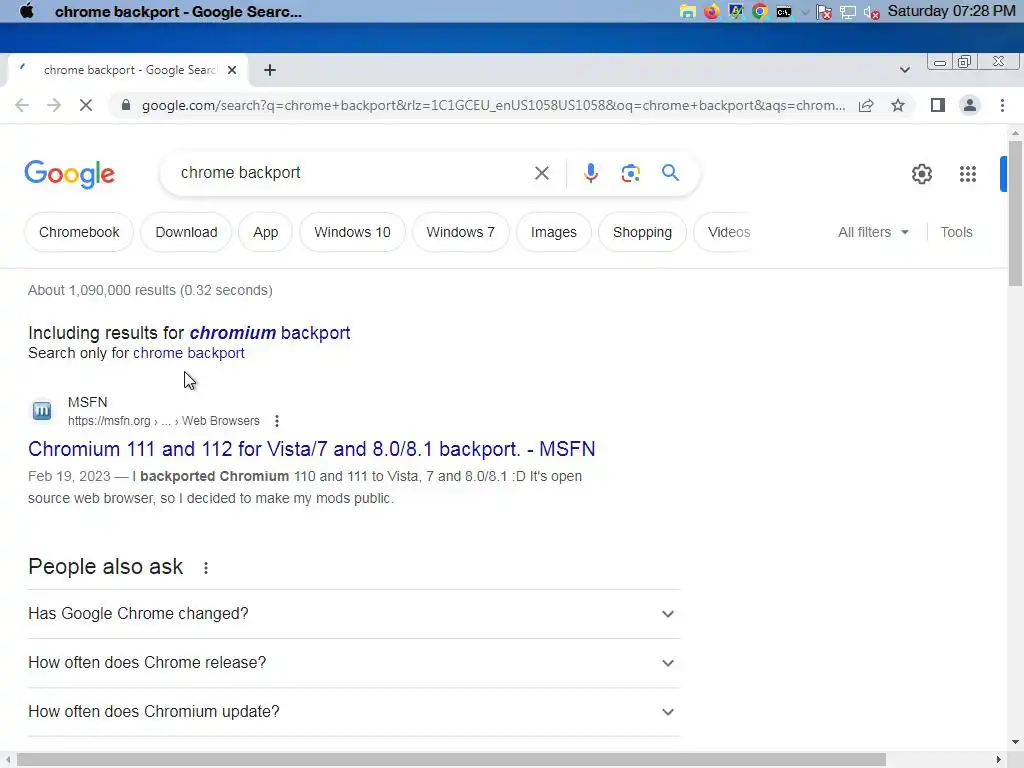Follow the chromium backport suggestion link
Image resolution: width=1024 pixels, height=768 pixels.
pos(270,333)
